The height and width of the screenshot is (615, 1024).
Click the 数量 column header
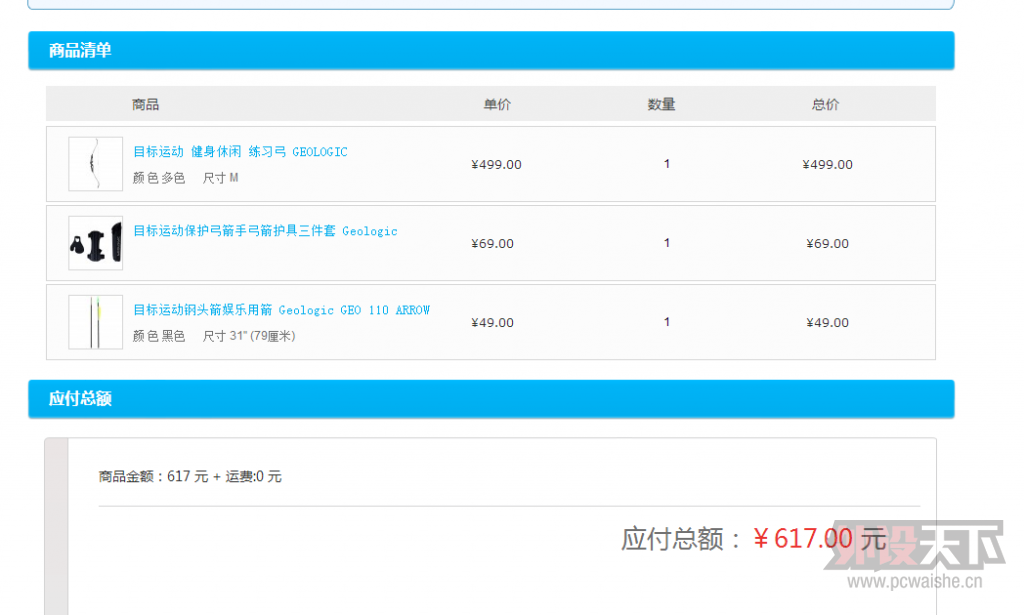[x=662, y=104]
